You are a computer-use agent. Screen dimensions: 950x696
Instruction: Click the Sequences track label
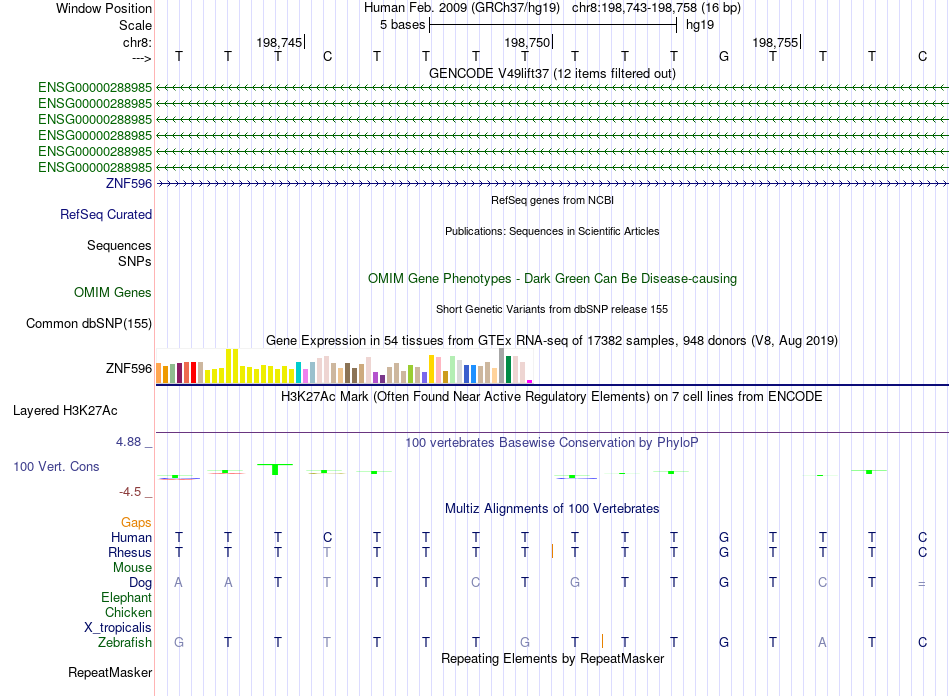pyautogui.click(x=119, y=245)
